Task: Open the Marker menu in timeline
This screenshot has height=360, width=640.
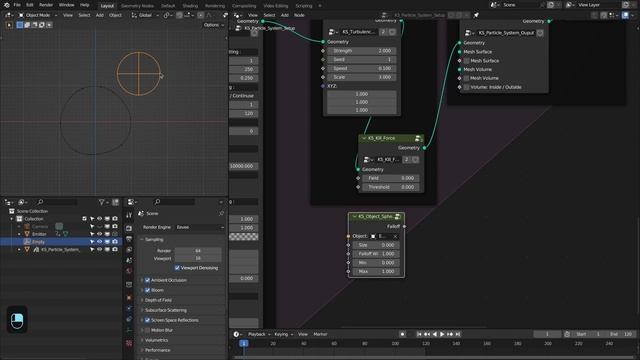Action: point(320,334)
